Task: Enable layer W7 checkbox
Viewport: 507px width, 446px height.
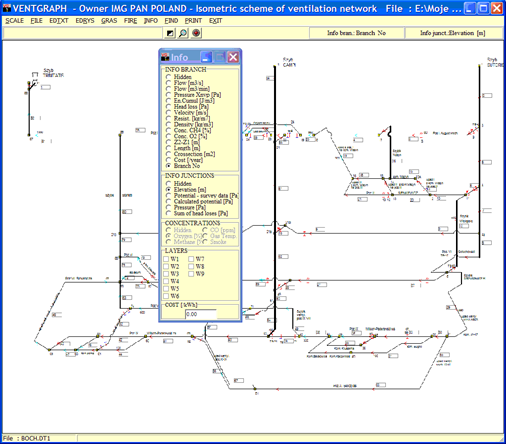Action: [191, 259]
